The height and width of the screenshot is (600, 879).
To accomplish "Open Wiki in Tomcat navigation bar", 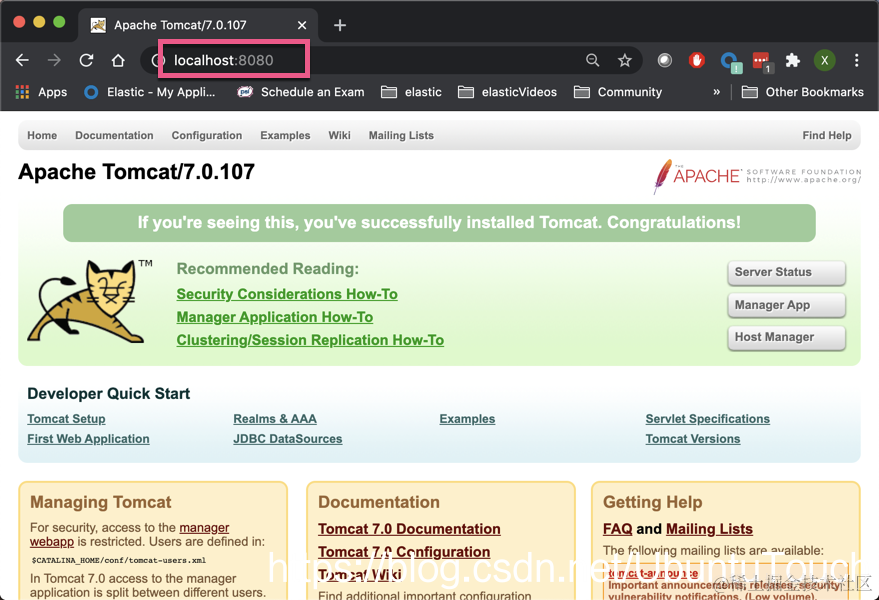I will coord(339,135).
